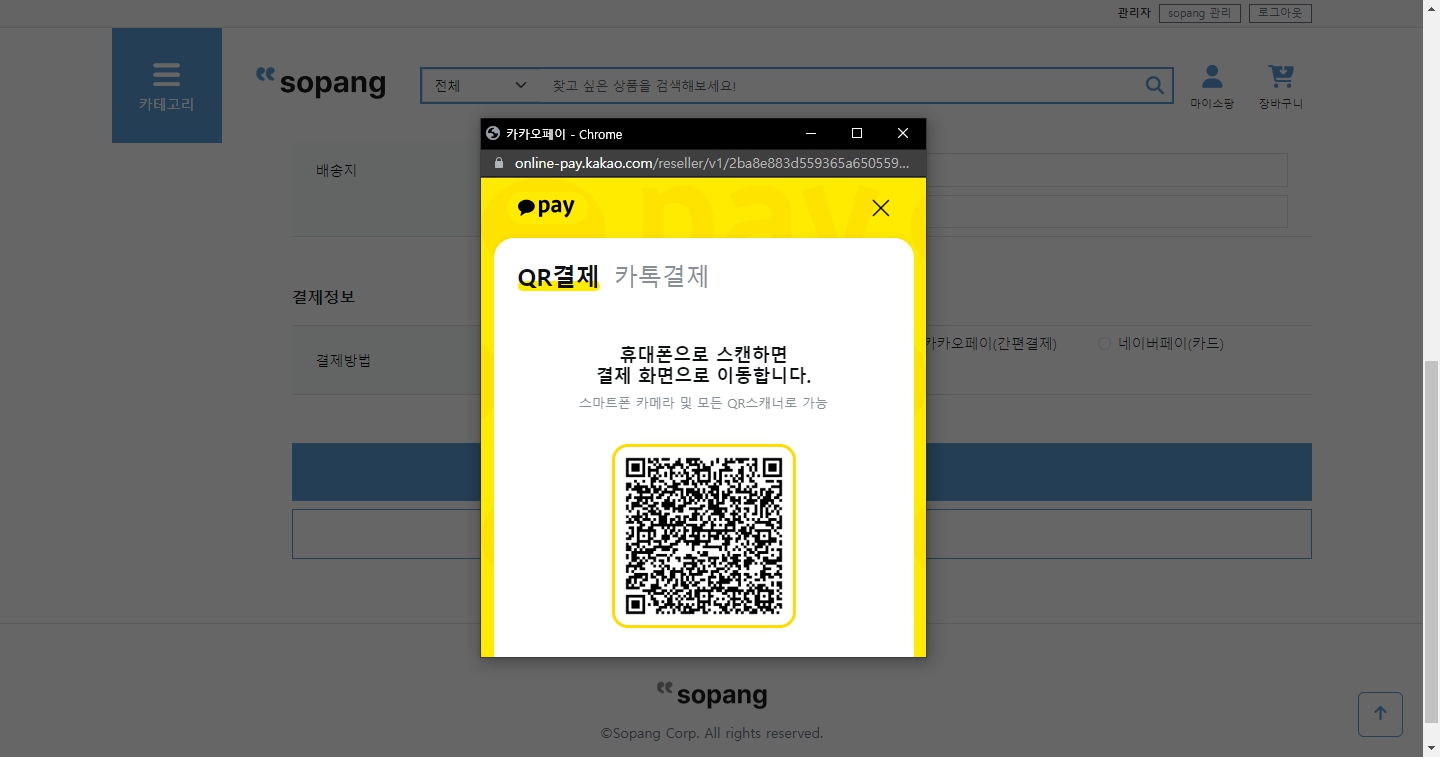Close the Kakao Pay payment panel with X
The width and height of the screenshot is (1440, 757).
880,208
